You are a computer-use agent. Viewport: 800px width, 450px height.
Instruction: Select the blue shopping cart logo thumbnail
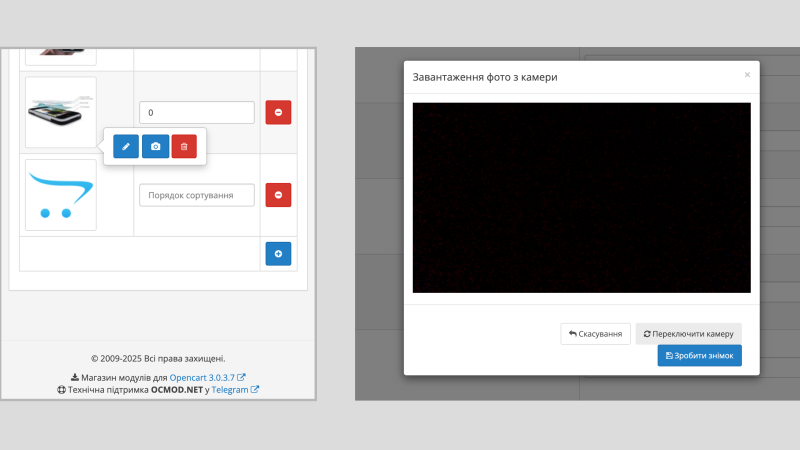(x=61, y=195)
